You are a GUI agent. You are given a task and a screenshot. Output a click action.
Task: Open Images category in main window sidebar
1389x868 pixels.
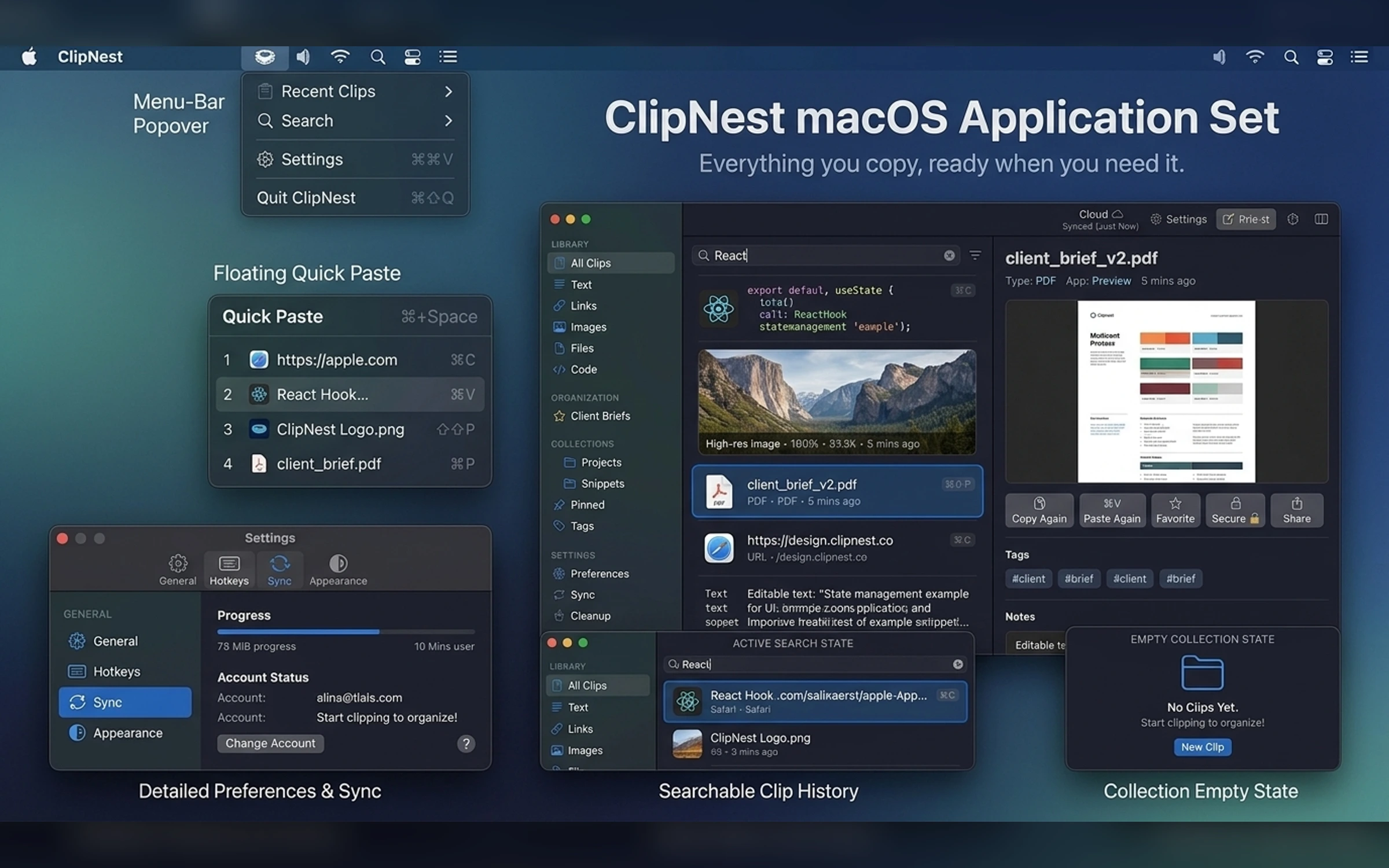pos(611,327)
